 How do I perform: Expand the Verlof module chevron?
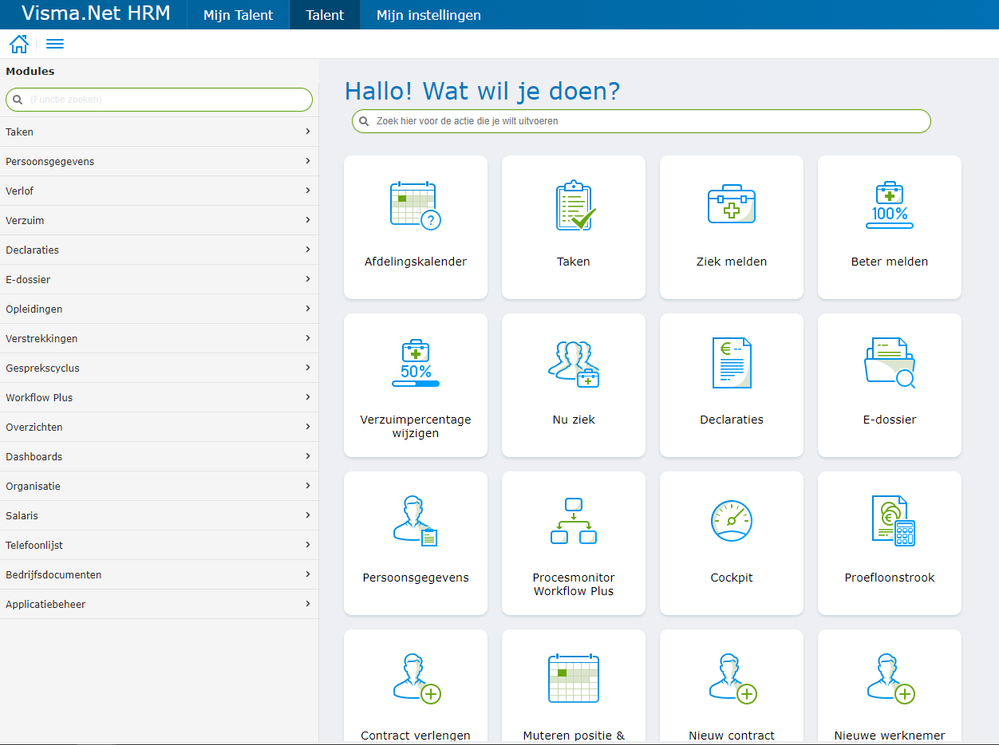(x=308, y=190)
